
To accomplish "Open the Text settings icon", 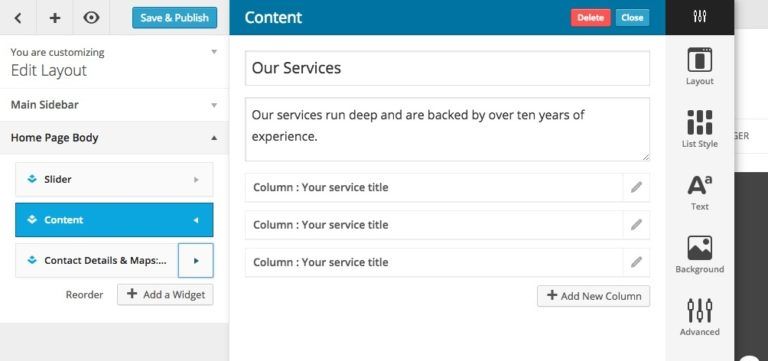I will point(699,185).
